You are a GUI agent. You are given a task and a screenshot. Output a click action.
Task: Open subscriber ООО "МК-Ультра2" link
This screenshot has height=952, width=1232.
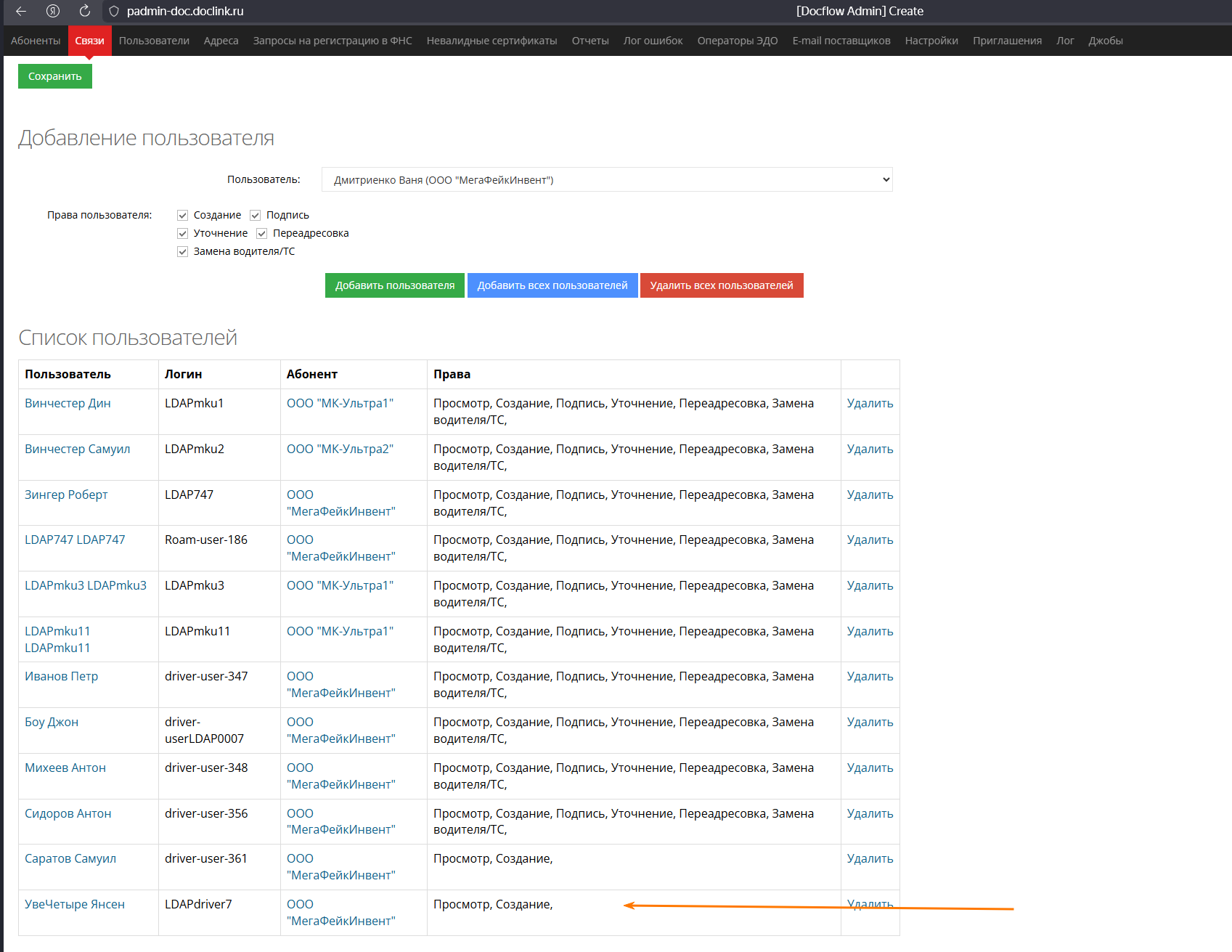pos(340,449)
